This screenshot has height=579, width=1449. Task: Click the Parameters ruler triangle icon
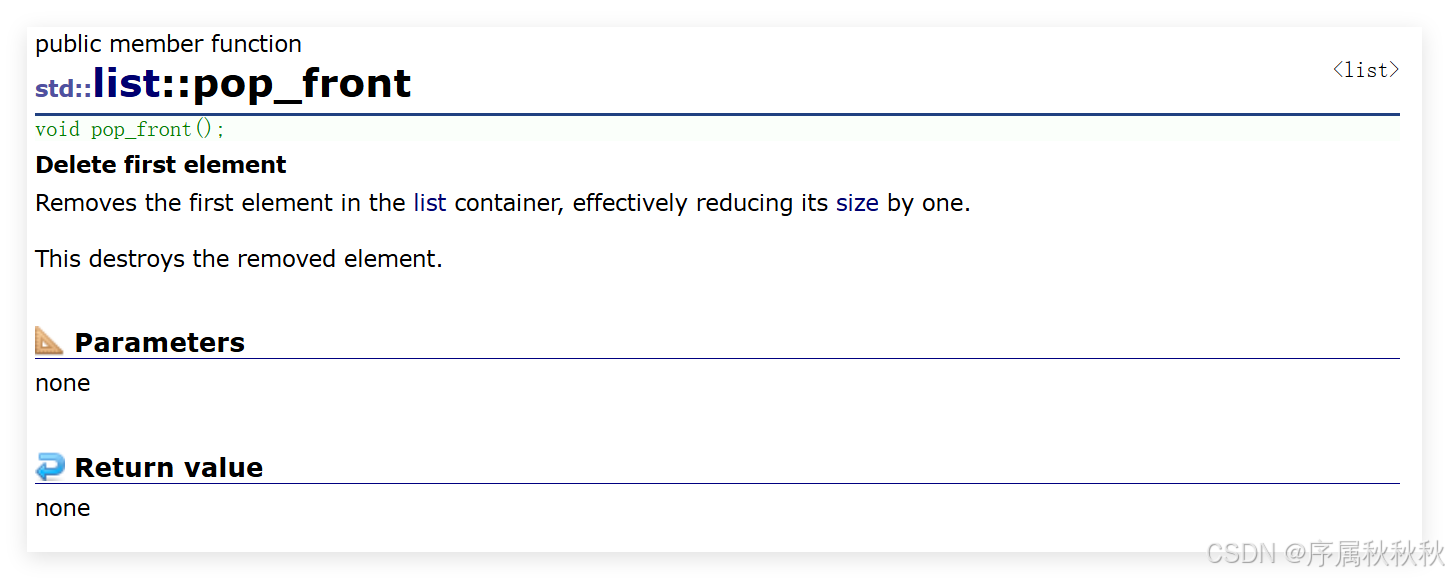[x=49, y=341]
